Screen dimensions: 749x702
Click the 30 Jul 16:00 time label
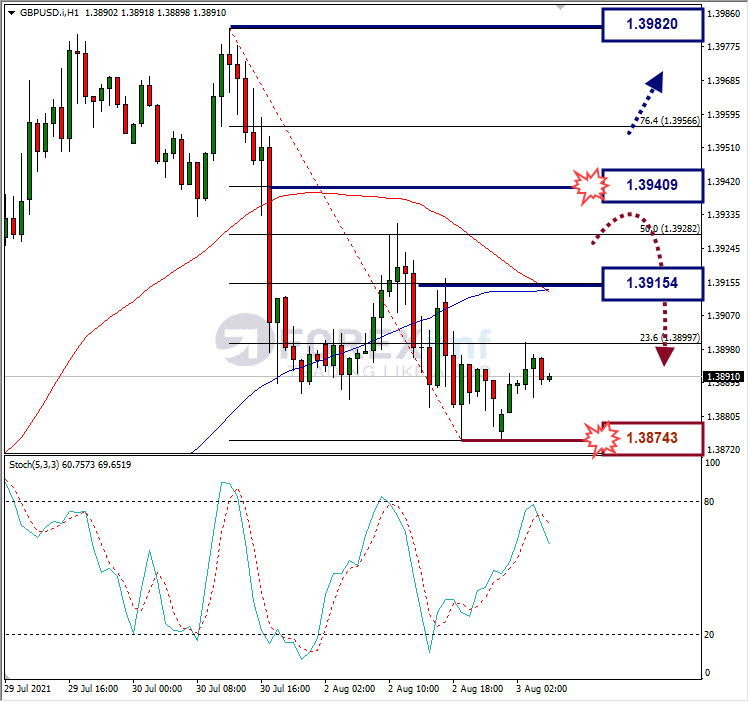[x=285, y=689]
